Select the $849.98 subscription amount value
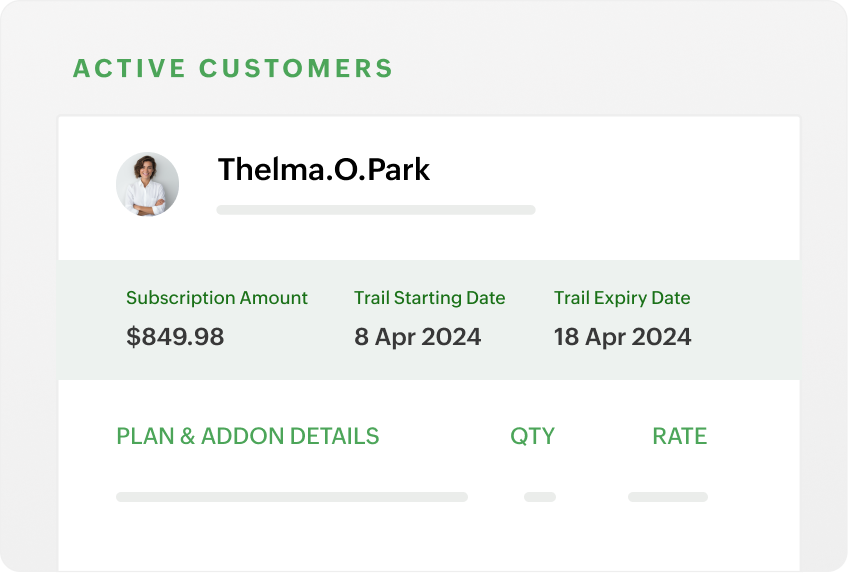This screenshot has height=573, width=848. [175, 337]
